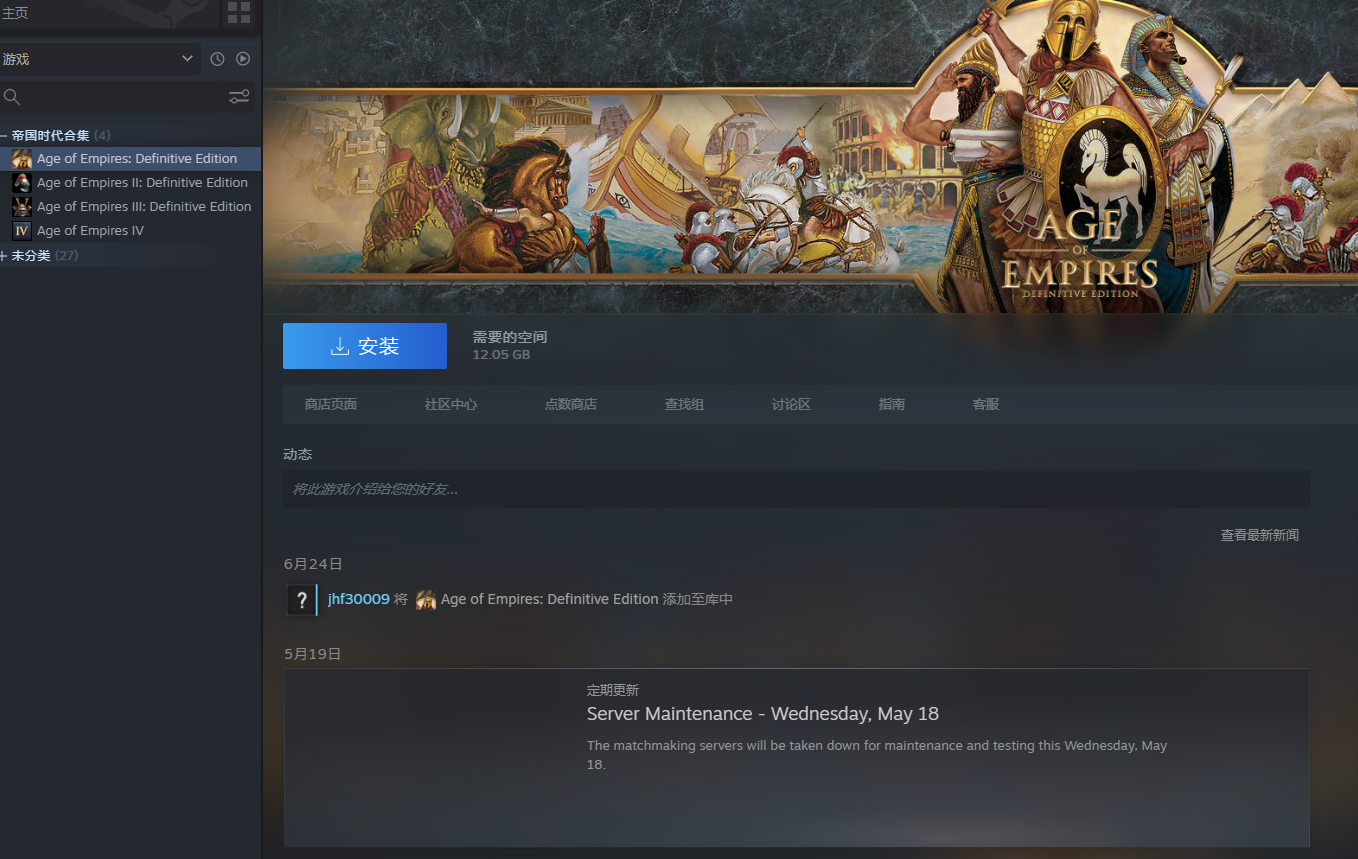Click the 定期更新 label on news card
Screen dimensions: 1358x859
coord(613,690)
